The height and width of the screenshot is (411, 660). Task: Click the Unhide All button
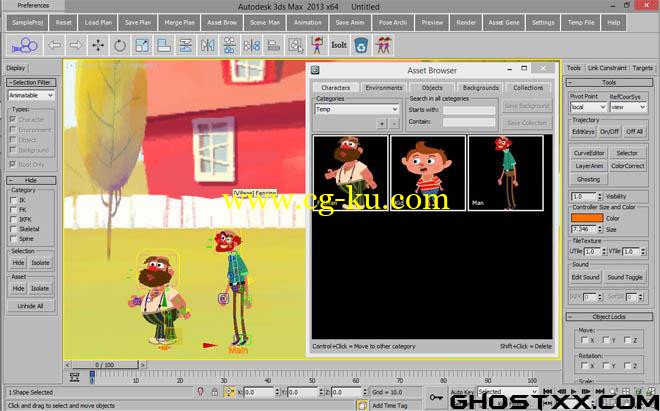(30, 306)
